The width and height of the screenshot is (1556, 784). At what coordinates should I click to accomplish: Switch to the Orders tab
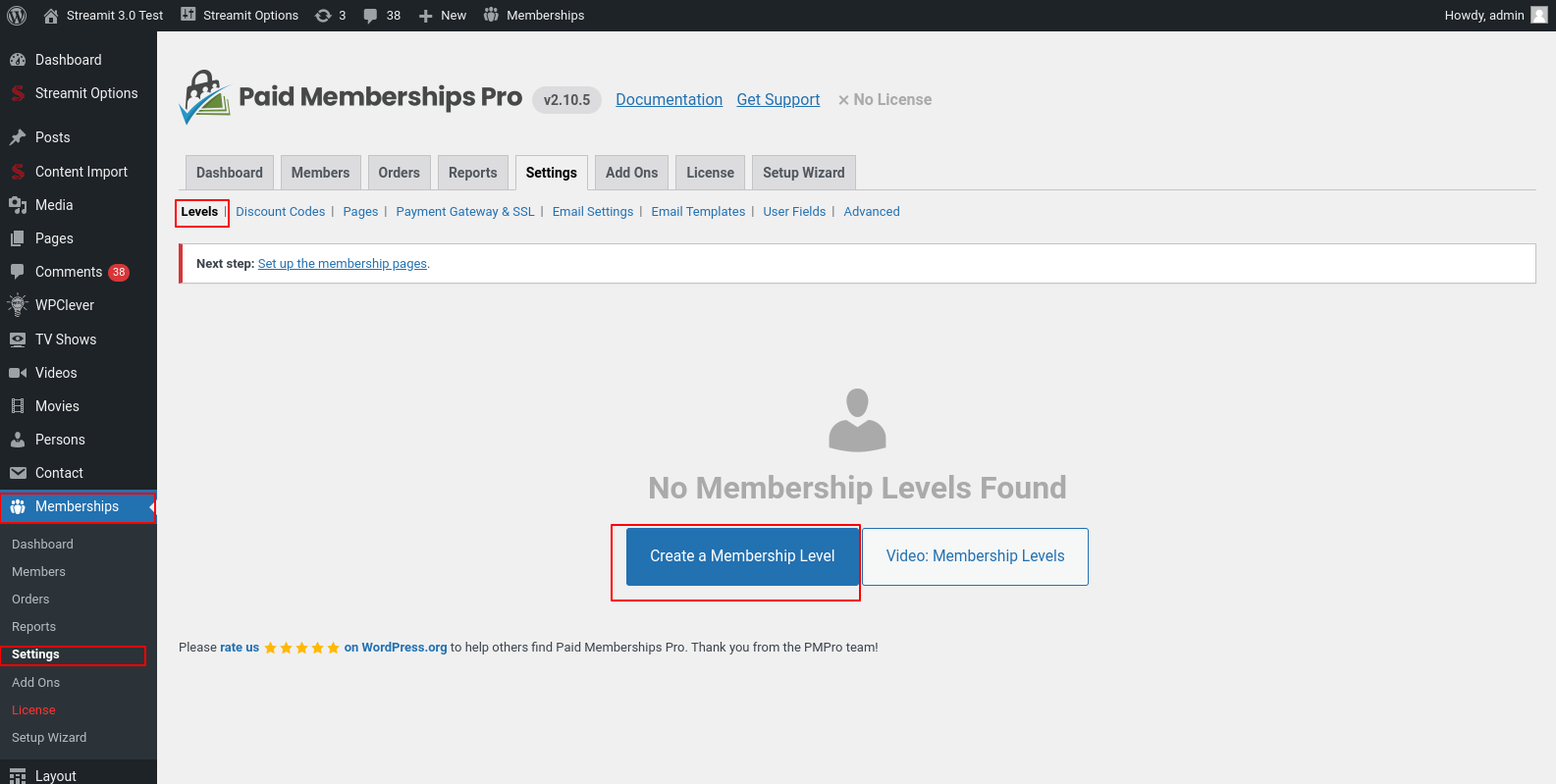pos(400,173)
